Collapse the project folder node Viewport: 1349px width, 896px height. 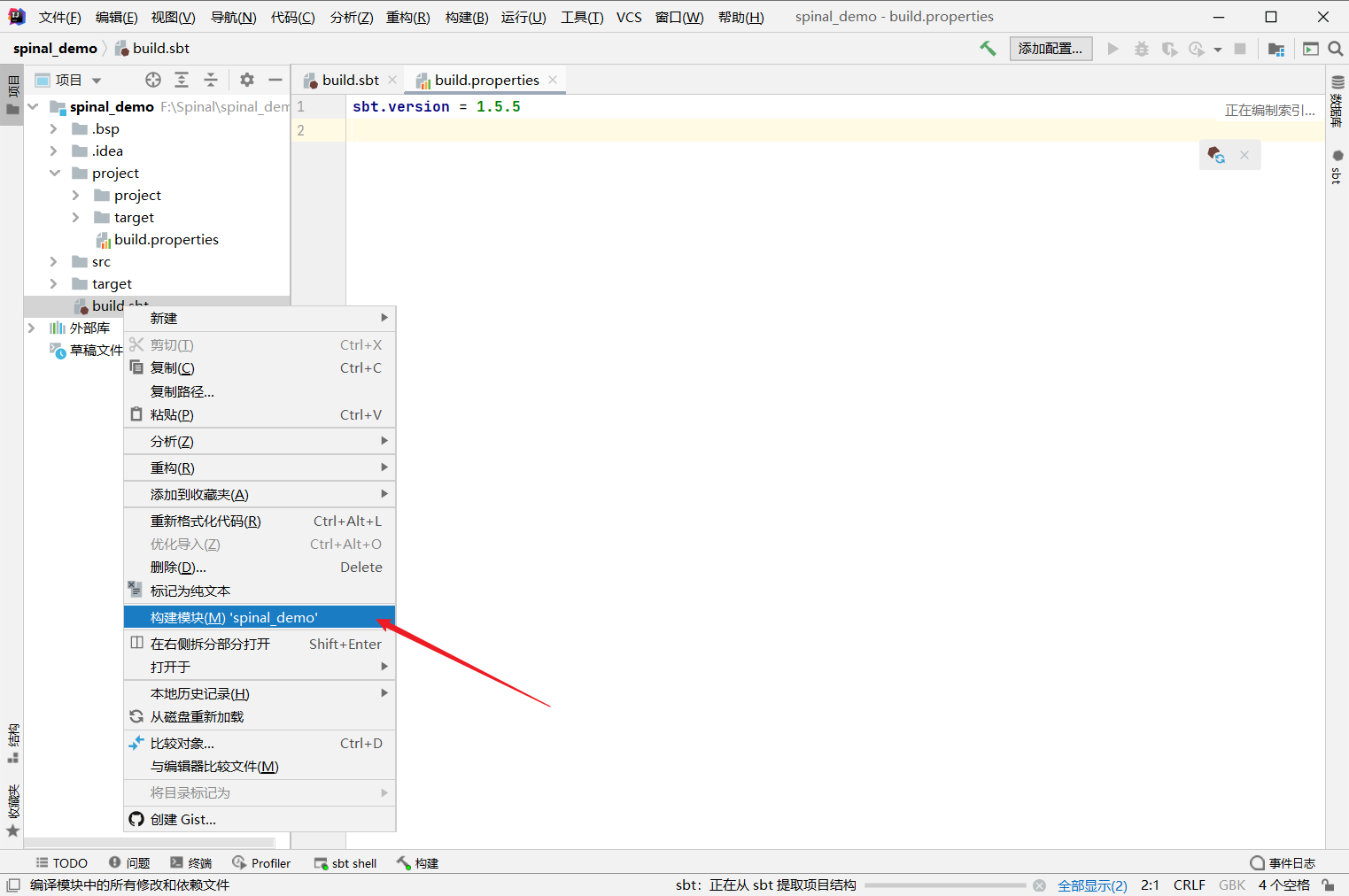[x=57, y=173]
